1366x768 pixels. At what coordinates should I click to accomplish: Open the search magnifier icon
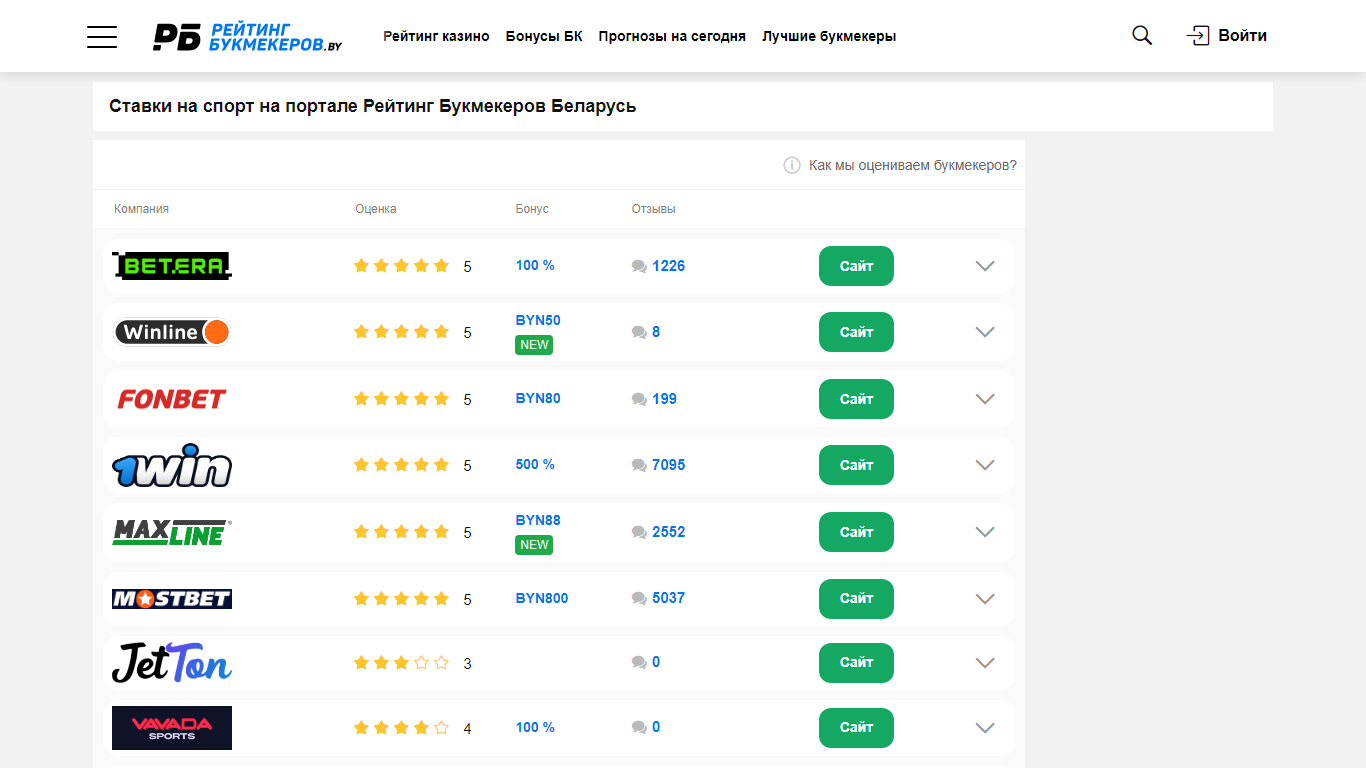(x=1142, y=36)
